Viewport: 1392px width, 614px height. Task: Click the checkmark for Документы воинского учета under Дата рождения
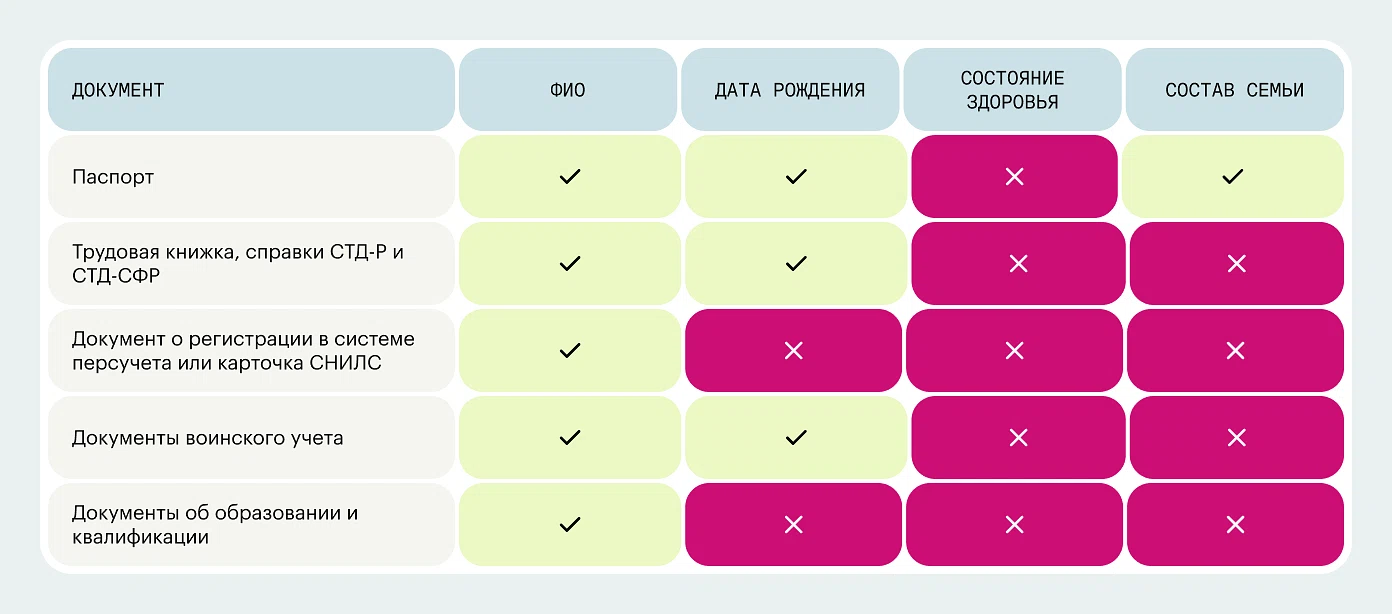click(x=796, y=438)
